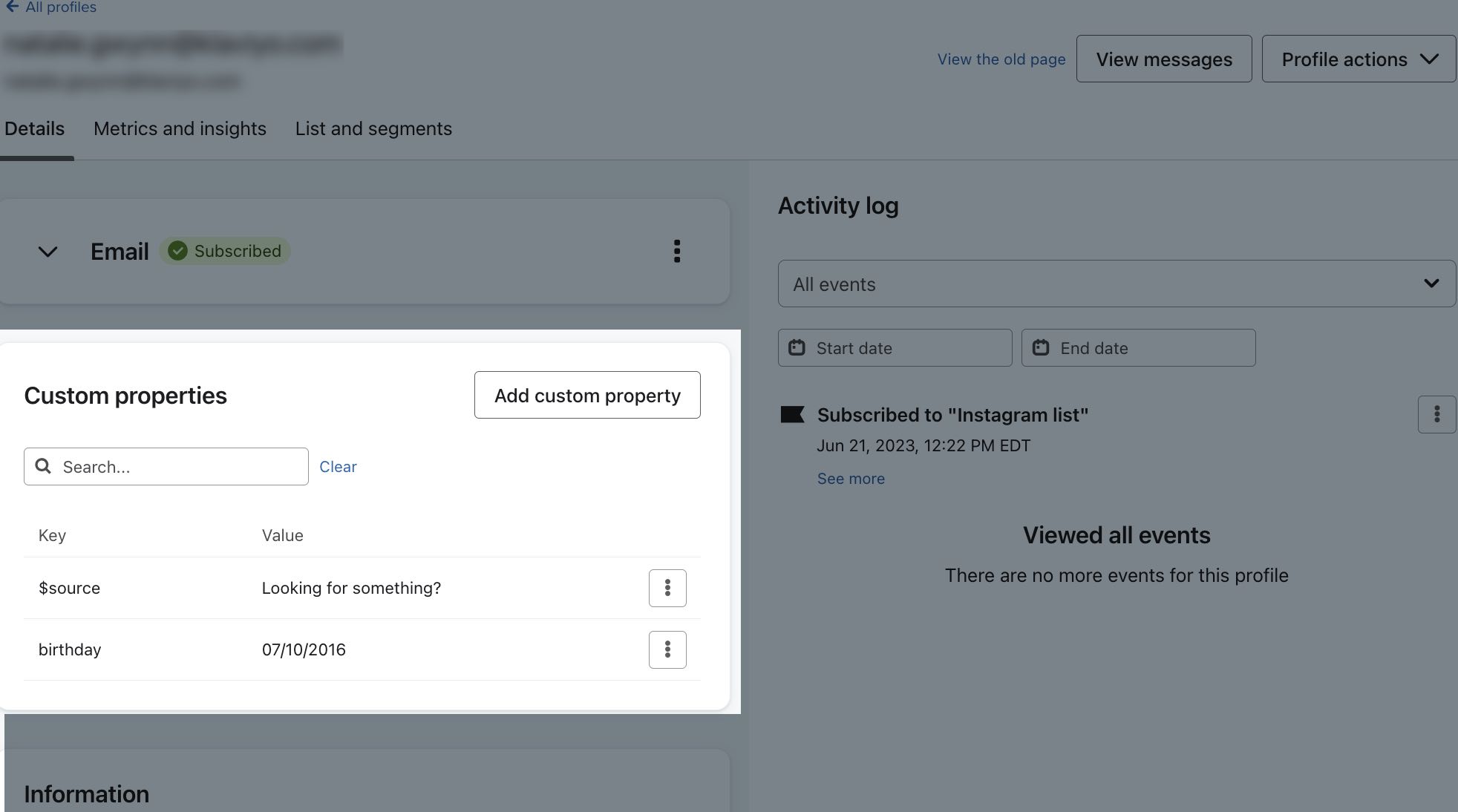1458x812 pixels.
Task: Click the Email section collapse chevron icon
Action: [x=48, y=250]
